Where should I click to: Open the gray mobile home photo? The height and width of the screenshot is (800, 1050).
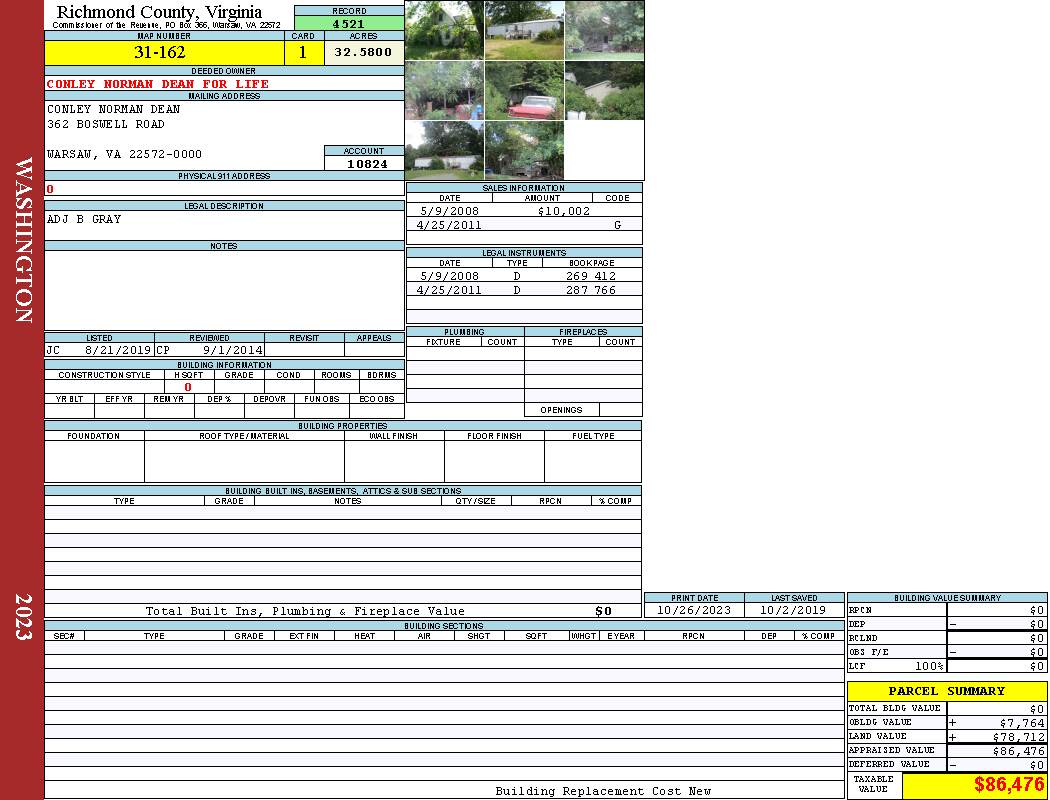[x=524, y=30]
